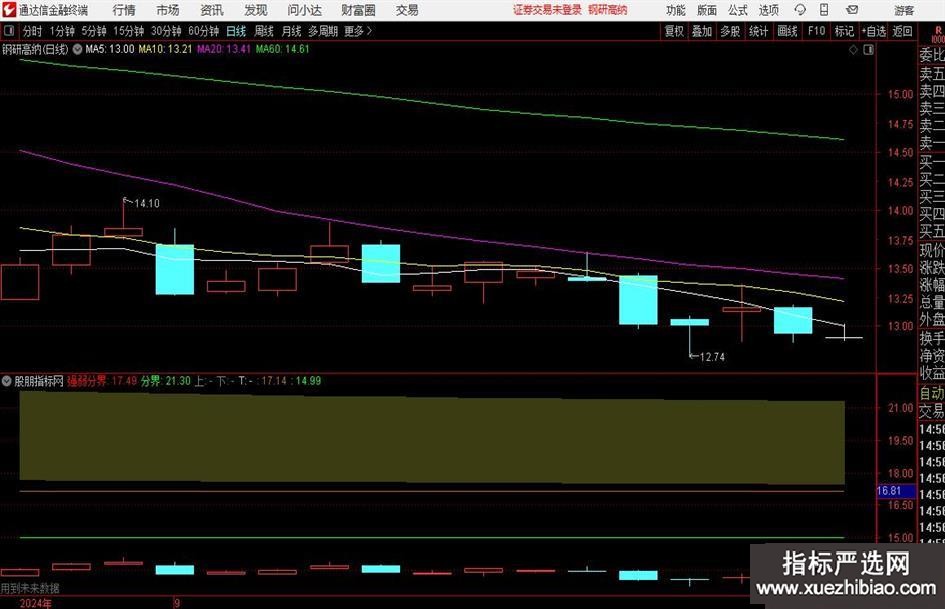This screenshot has width=945, height=609.
Task: Select the 日线 daily period tab
Action: [236, 31]
